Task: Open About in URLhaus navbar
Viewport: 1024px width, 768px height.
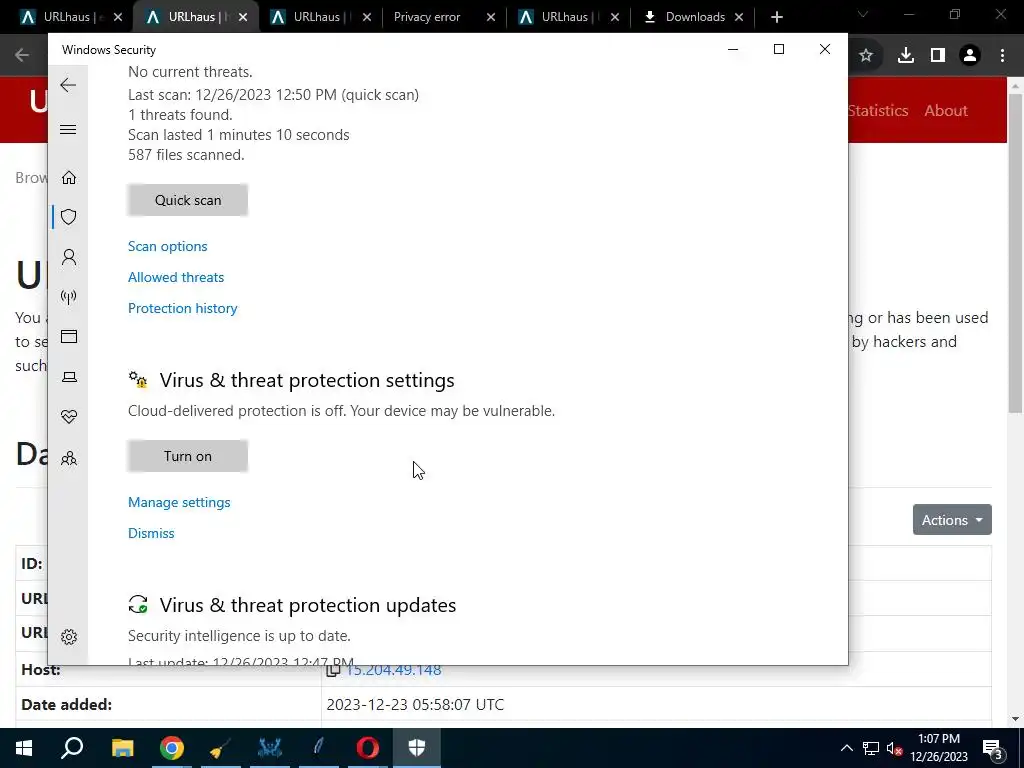Action: click(x=946, y=110)
